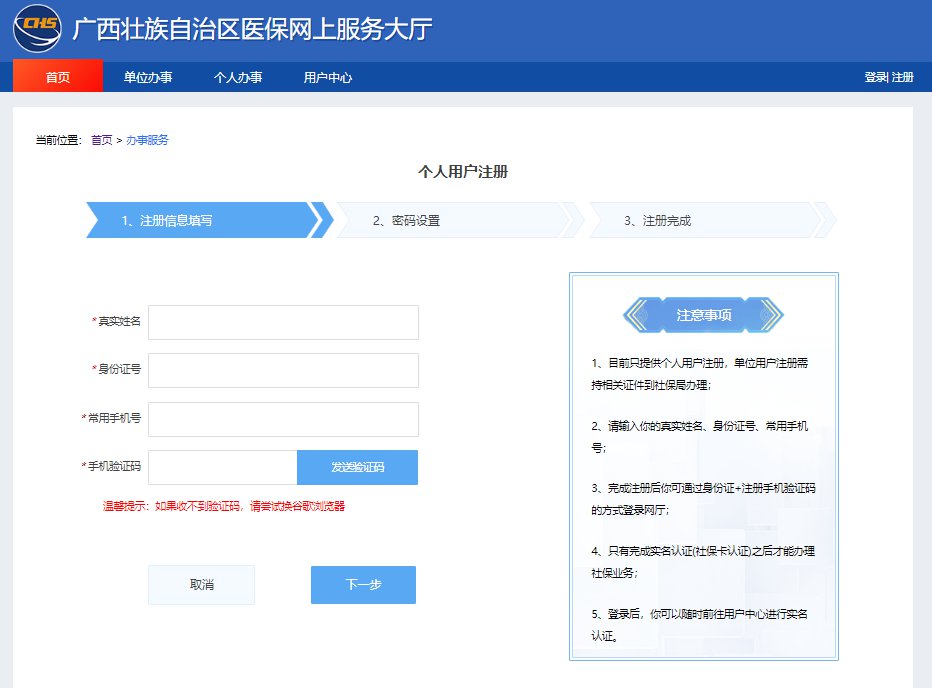Focus the 真实姓名 input field
Image resolution: width=932 pixels, height=688 pixels.
[283, 322]
